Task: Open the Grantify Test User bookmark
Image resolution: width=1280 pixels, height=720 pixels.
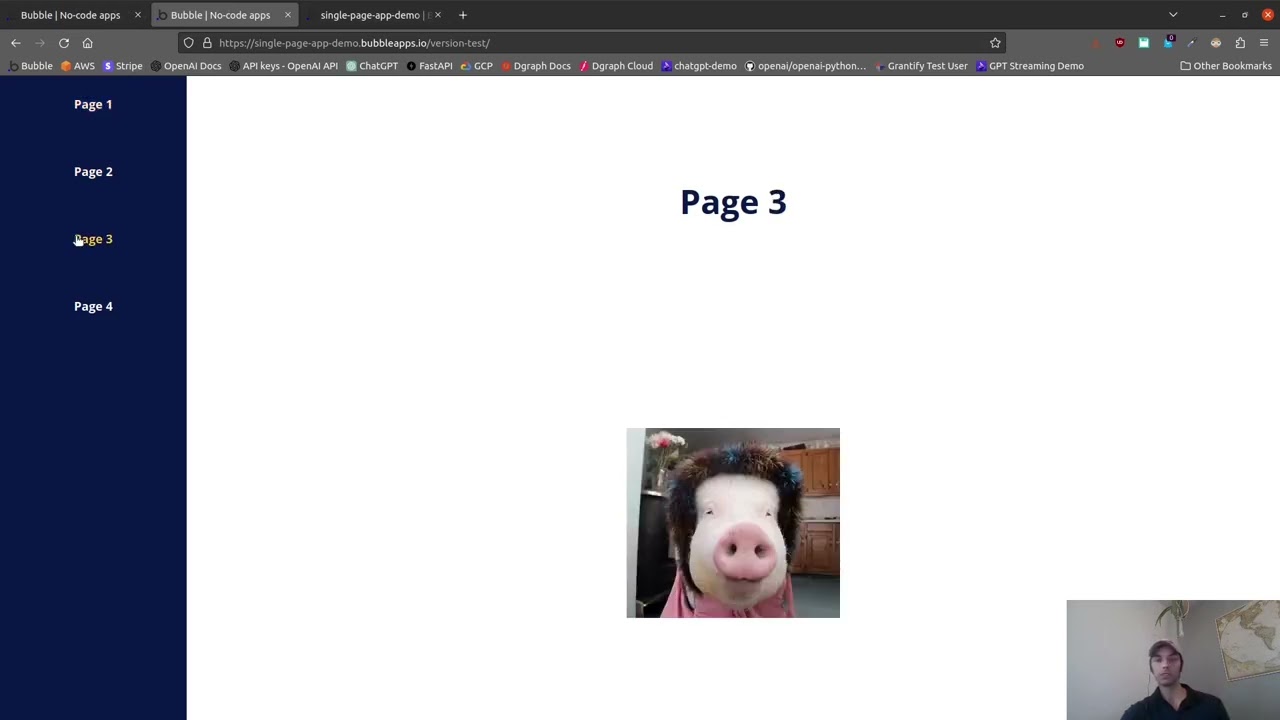Action: 921,66
